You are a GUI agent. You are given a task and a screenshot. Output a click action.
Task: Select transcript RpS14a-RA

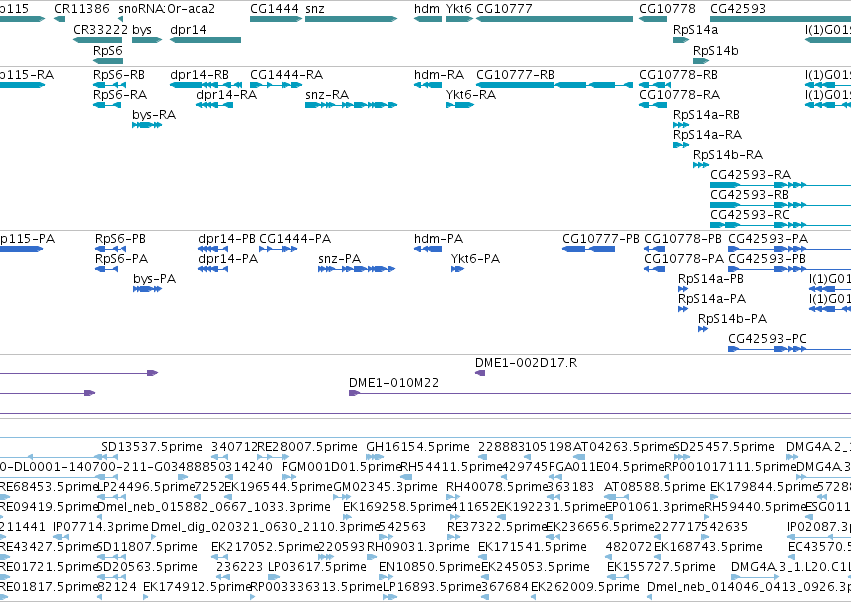[x=681, y=145]
